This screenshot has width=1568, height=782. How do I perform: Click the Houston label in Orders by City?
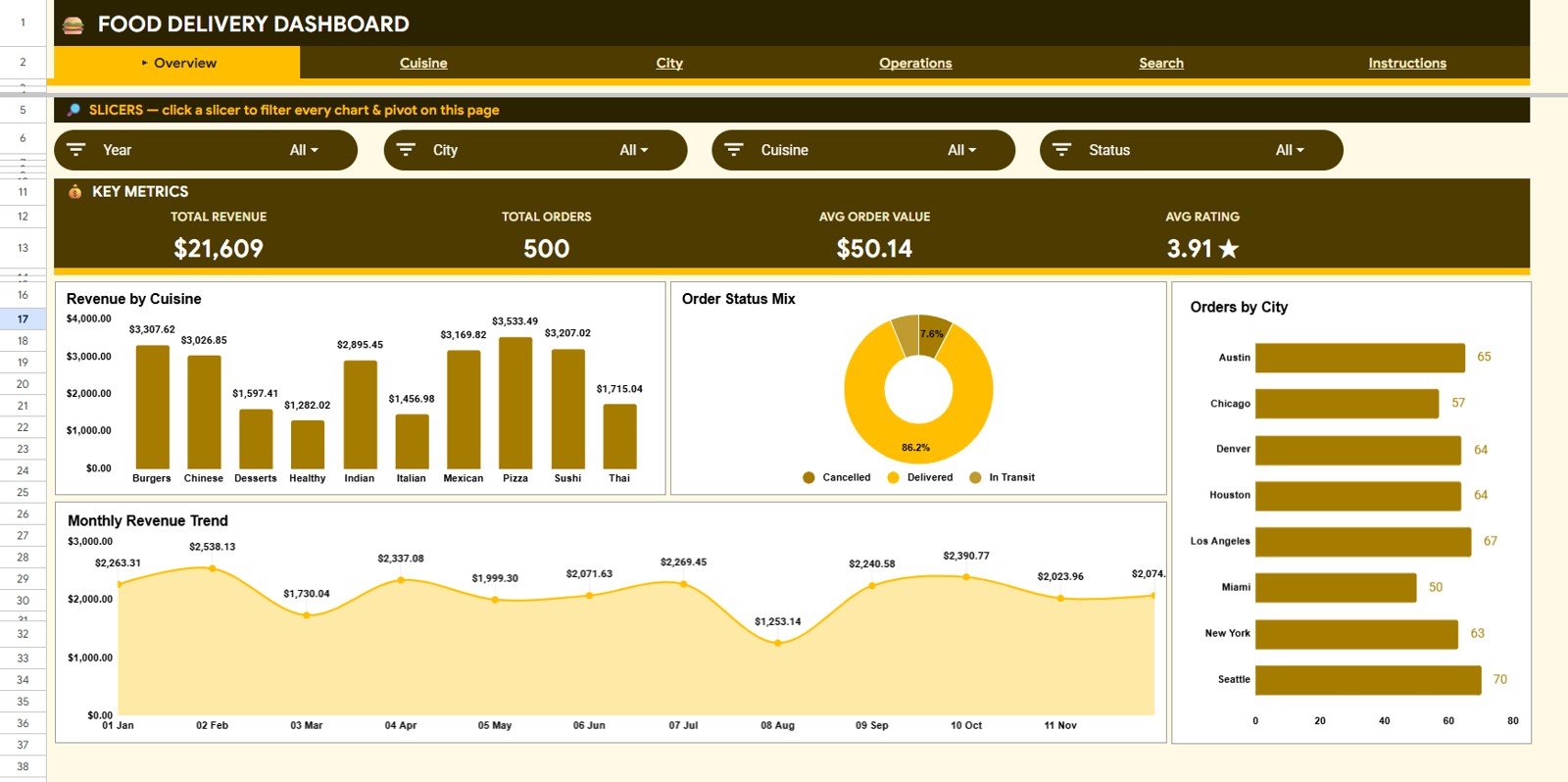coord(1230,495)
